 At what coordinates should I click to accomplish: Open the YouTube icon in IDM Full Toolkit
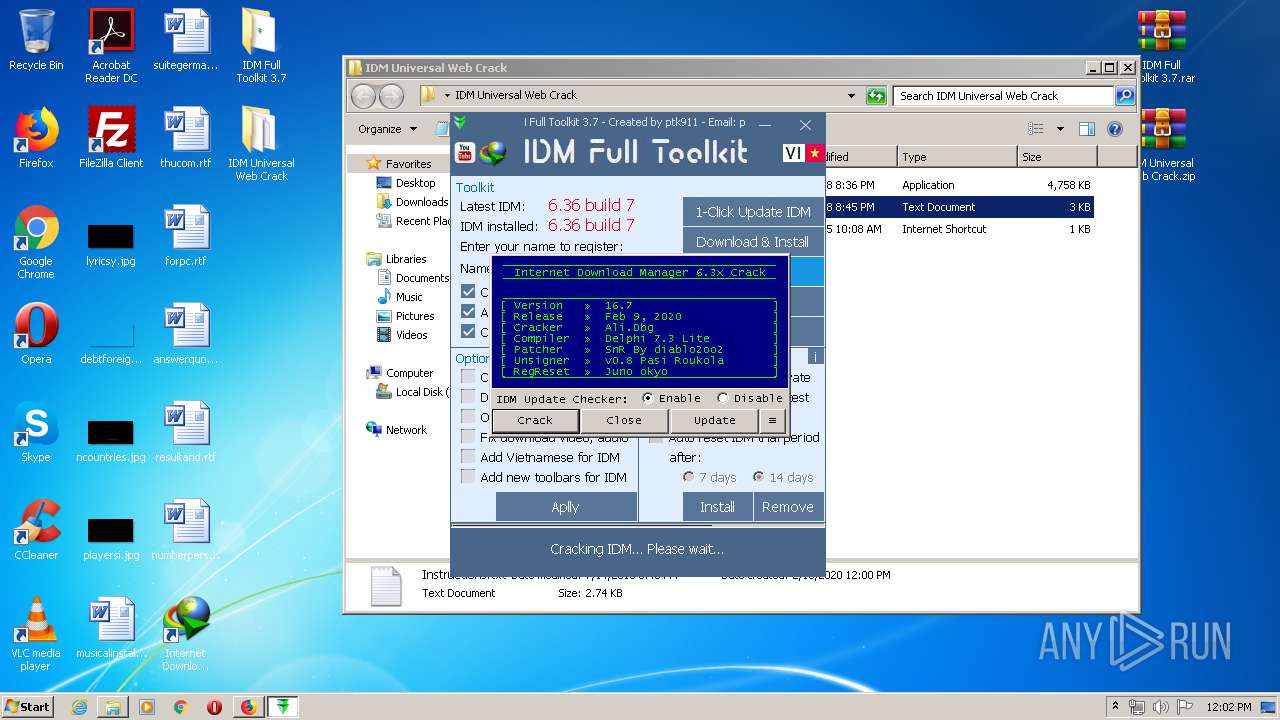tap(464, 152)
